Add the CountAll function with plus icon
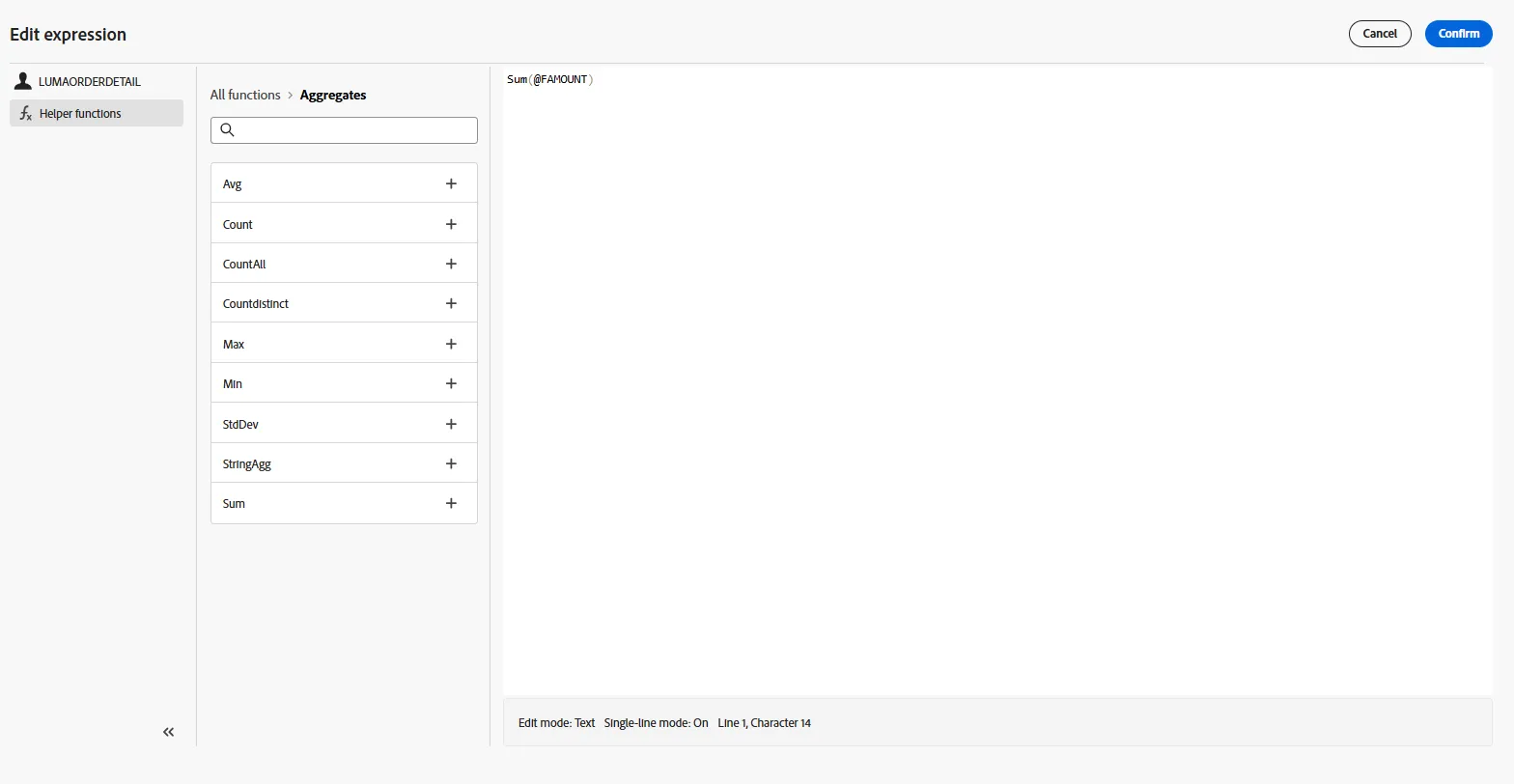This screenshot has height=784, width=1514. pyautogui.click(x=451, y=264)
